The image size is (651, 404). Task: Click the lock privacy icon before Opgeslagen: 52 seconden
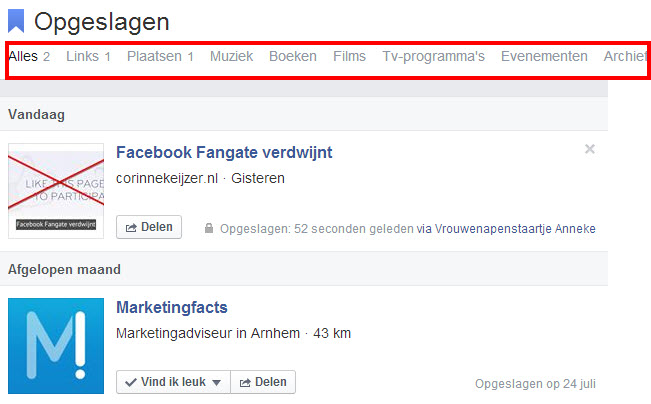coord(209,228)
